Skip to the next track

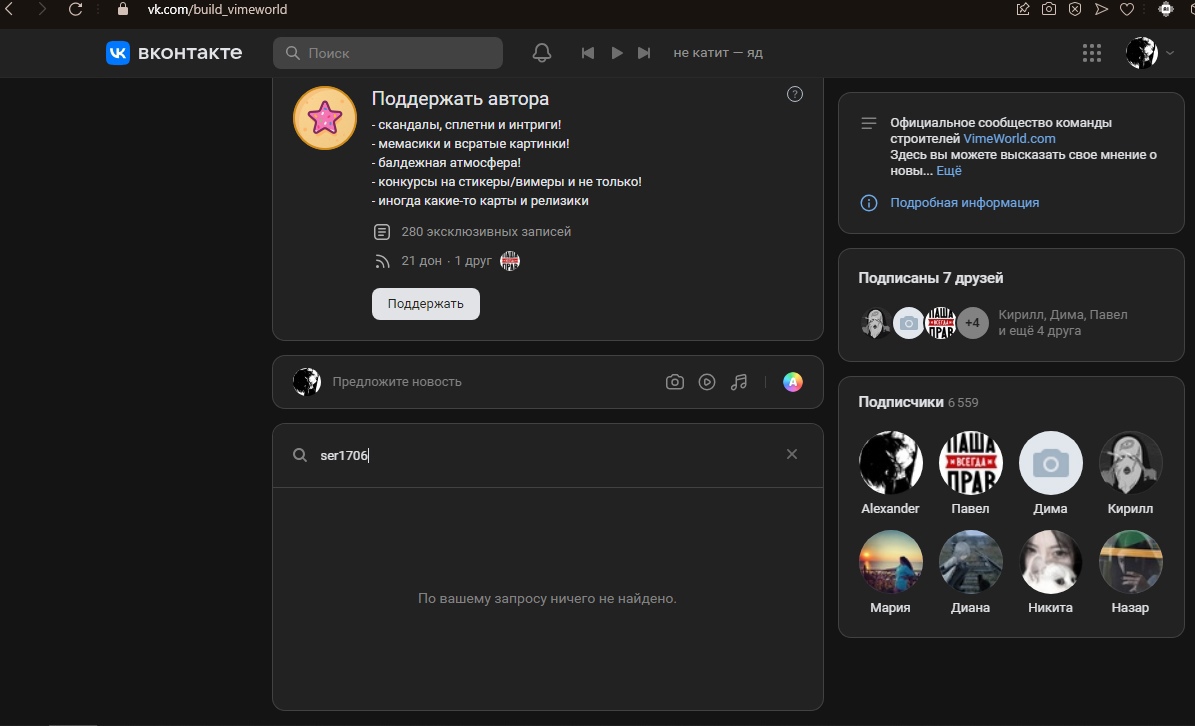point(645,53)
